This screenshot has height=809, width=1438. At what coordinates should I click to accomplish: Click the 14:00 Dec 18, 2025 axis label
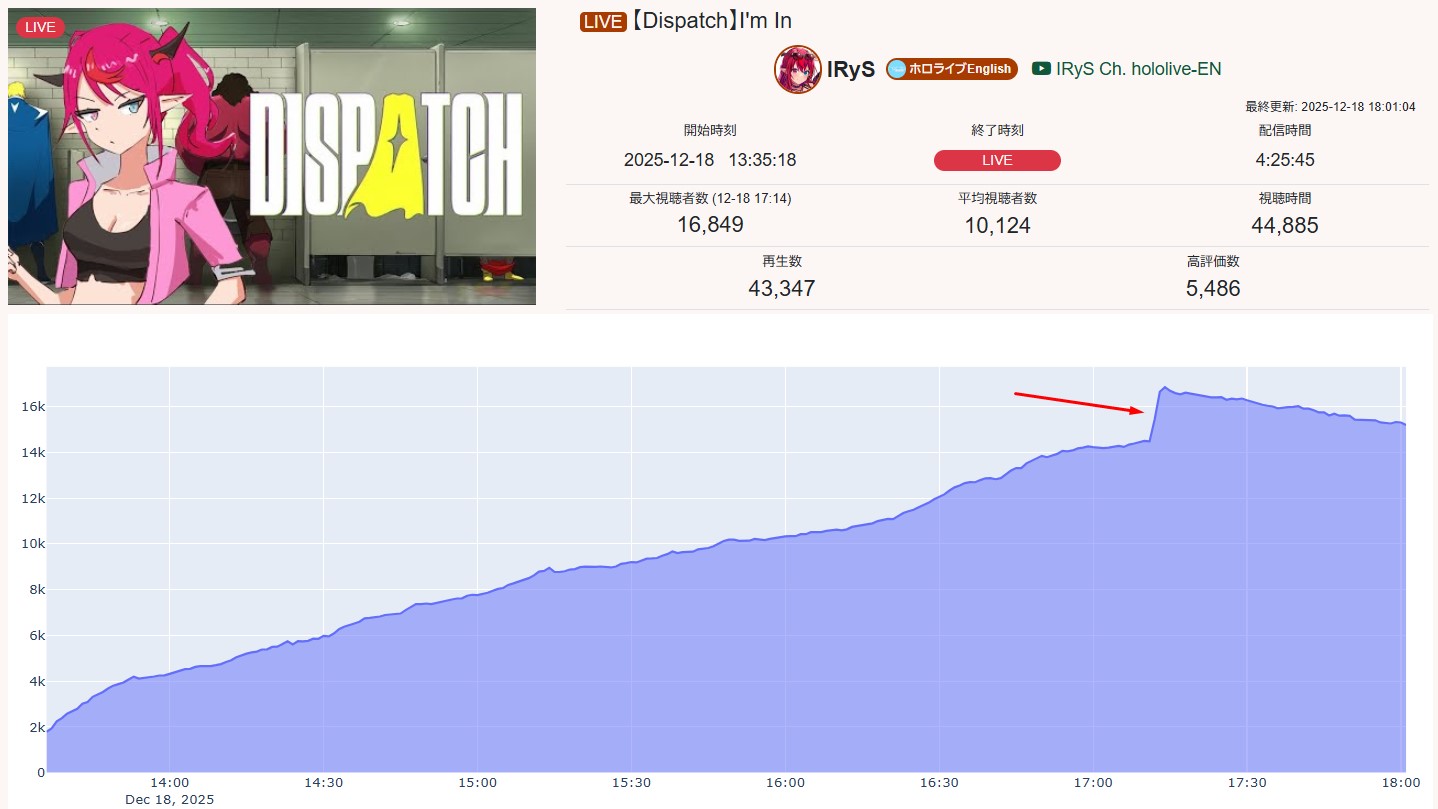pyautogui.click(x=170, y=791)
